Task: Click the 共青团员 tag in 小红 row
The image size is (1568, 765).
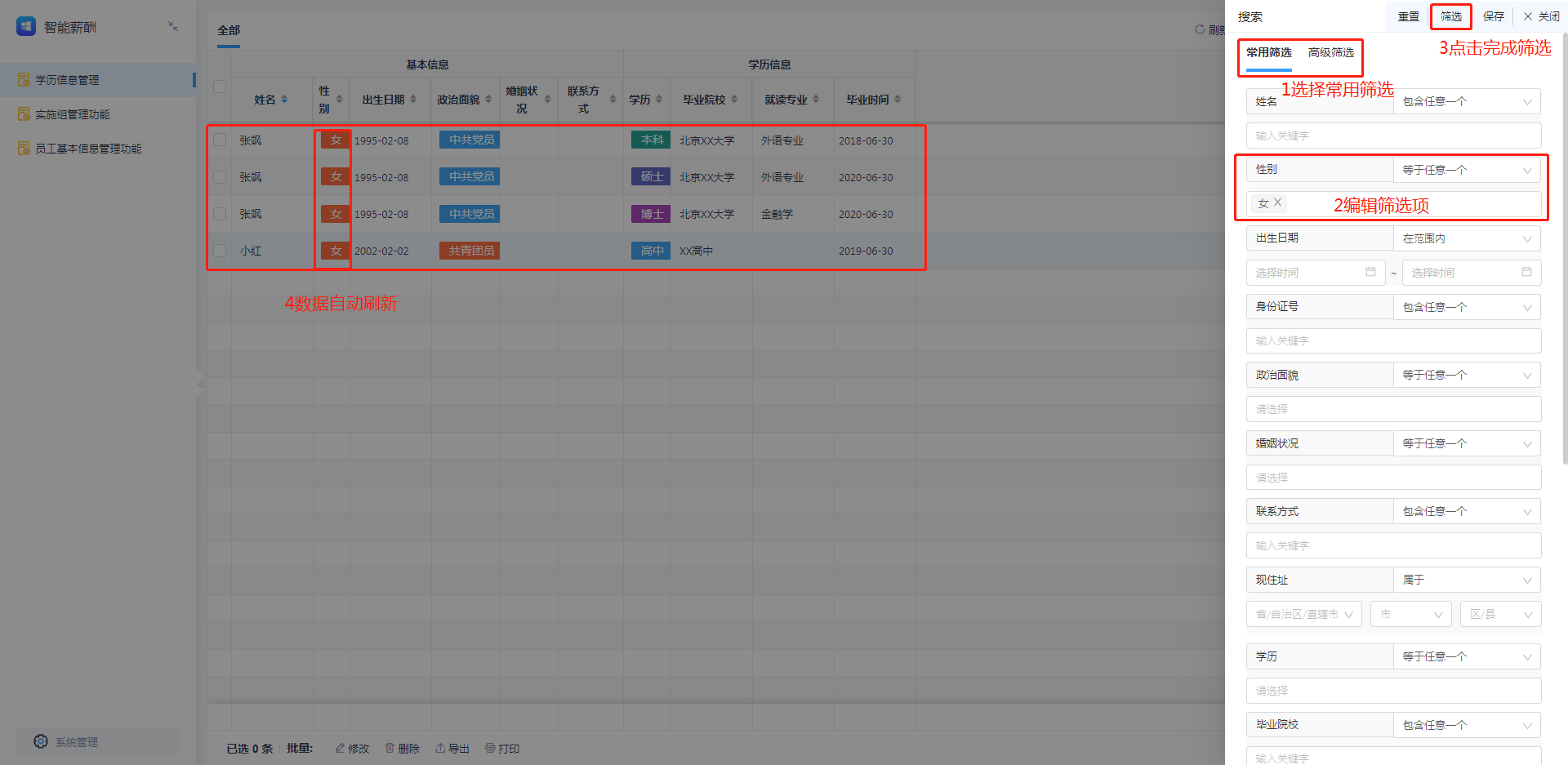Action: point(470,251)
